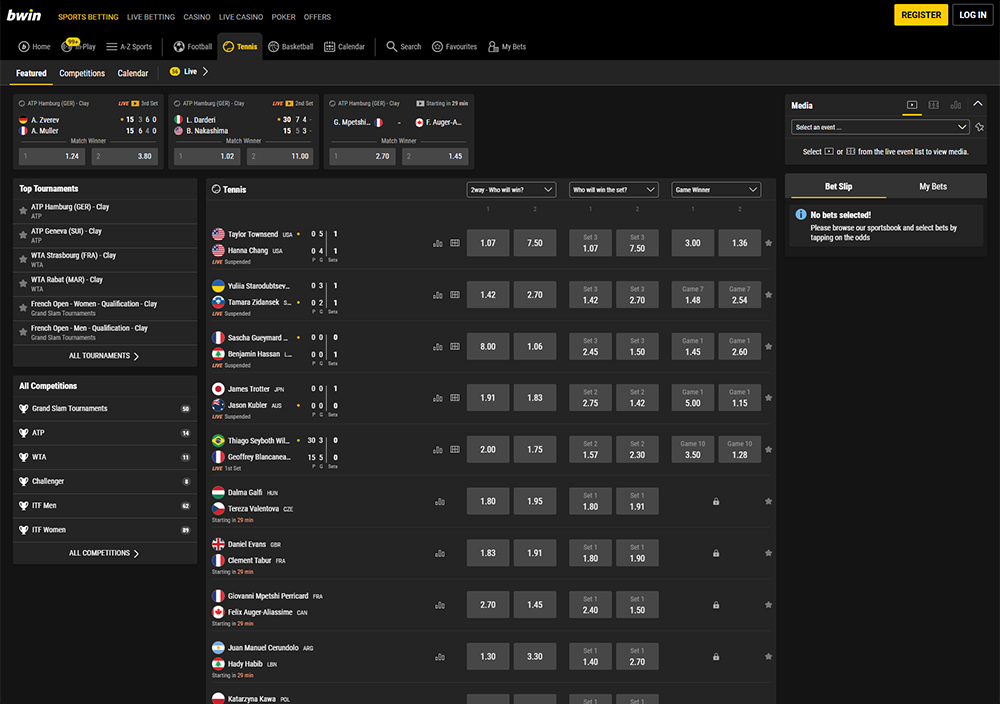Favourite the Trotter vs Kubler match

tap(768, 398)
